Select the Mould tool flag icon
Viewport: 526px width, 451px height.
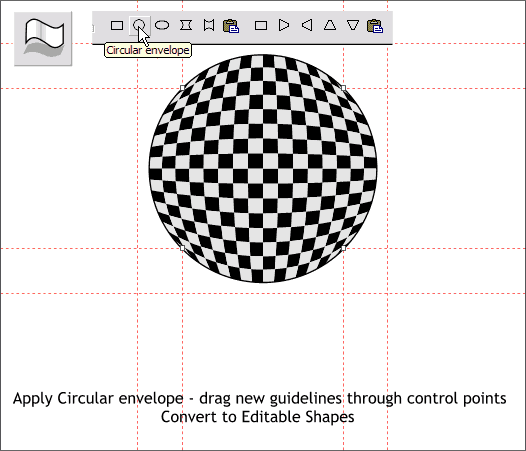coord(43,39)
